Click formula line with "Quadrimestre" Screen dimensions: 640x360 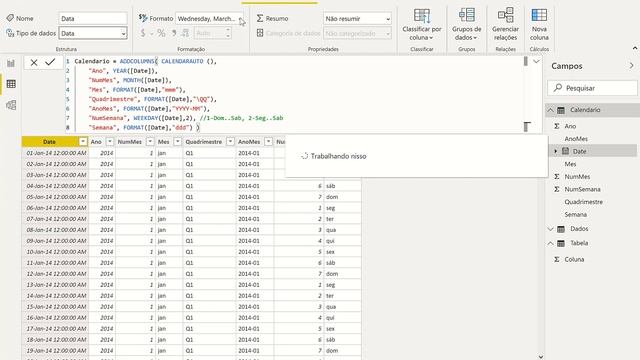click(x=152, y=99)
